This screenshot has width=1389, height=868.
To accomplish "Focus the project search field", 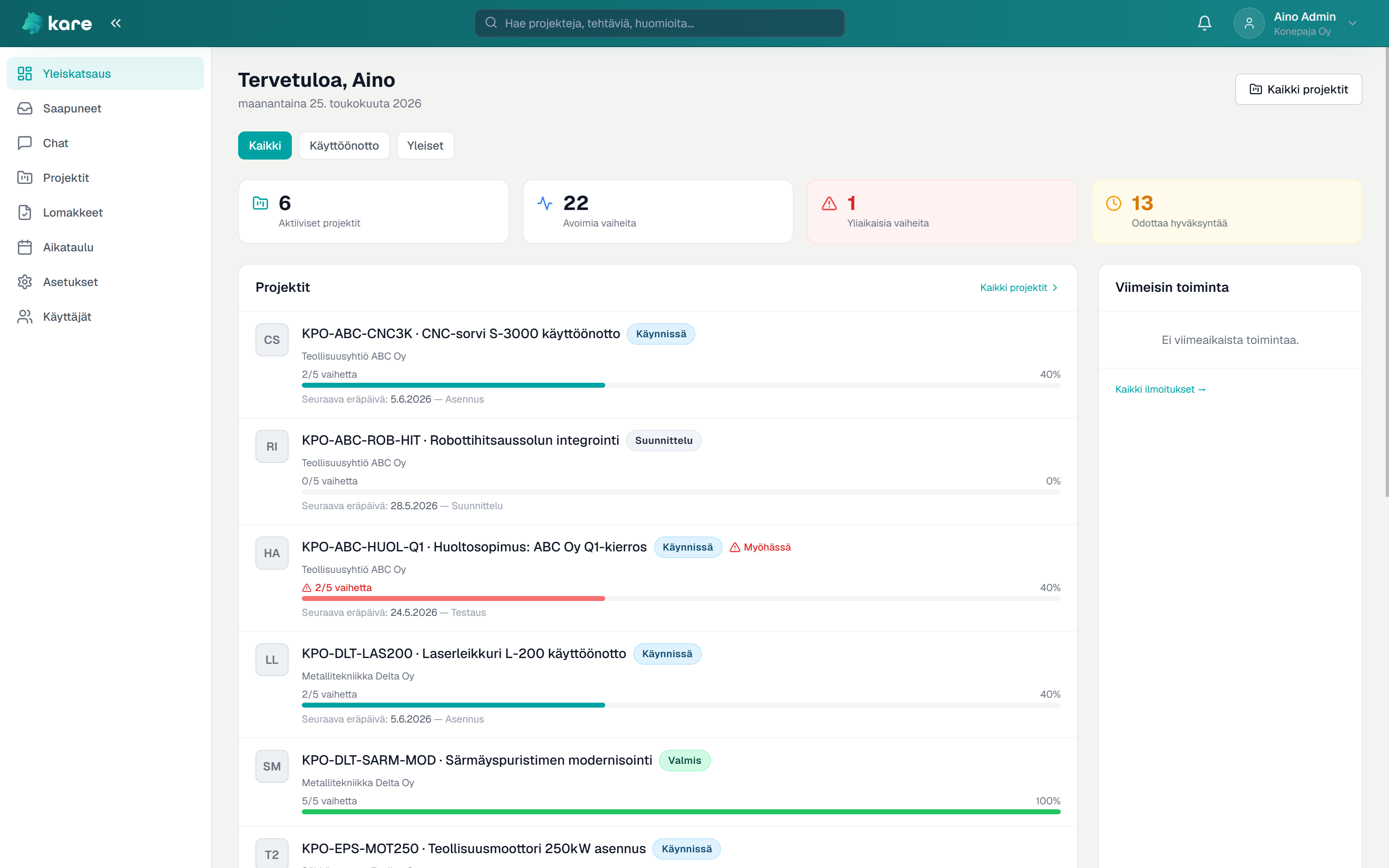I will 659,23.
